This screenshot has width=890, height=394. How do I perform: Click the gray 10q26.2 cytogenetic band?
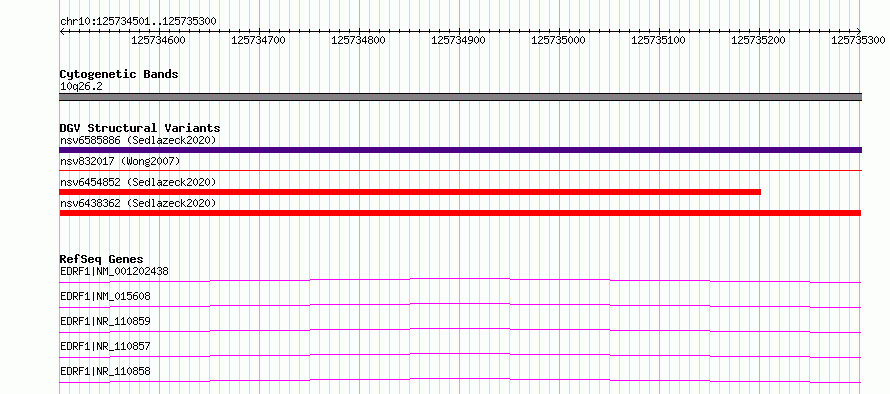(x=460, y=97)
